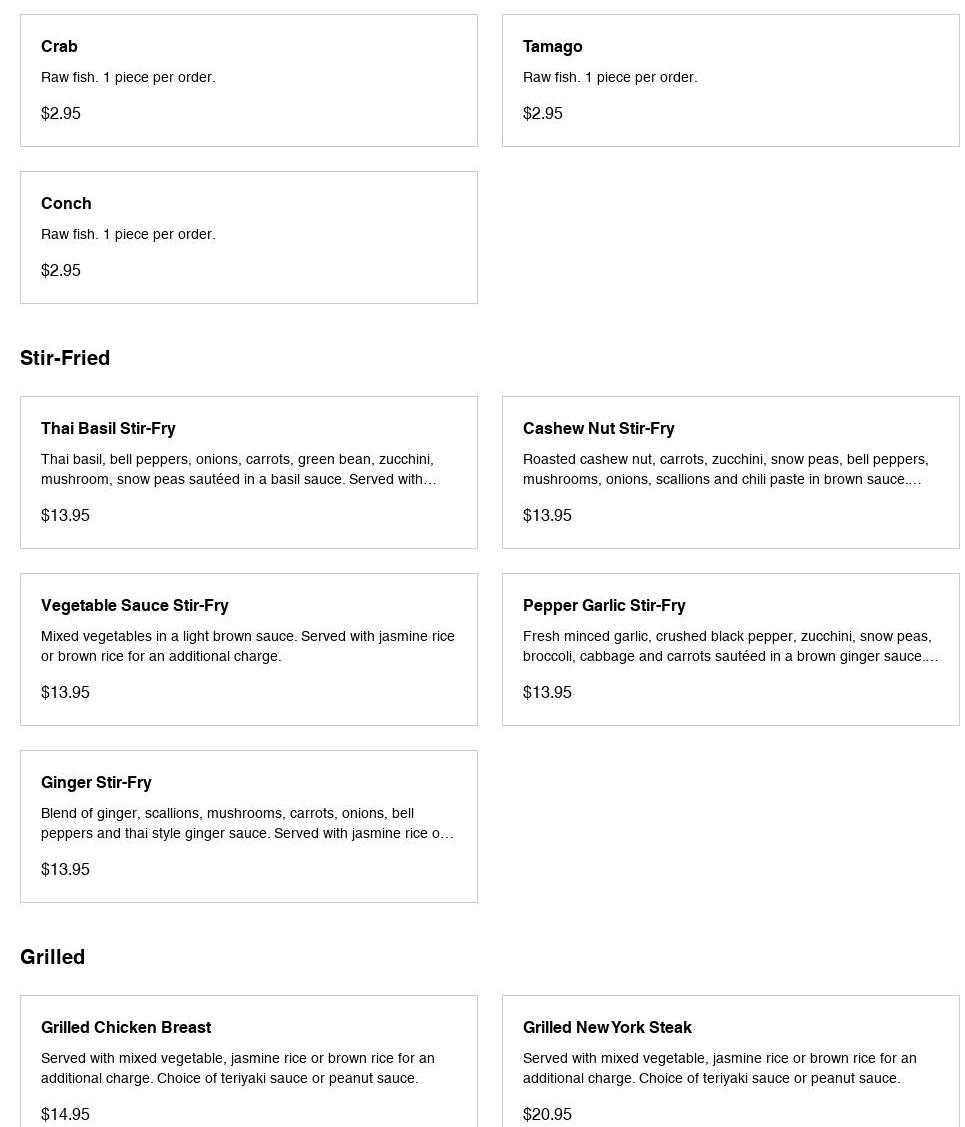The width and height of the screenshot is (965, 1127).
Task: Click the Vegetable Sauce Stir-Fry description
Action: pyautogui.click(x=247, y=646)
